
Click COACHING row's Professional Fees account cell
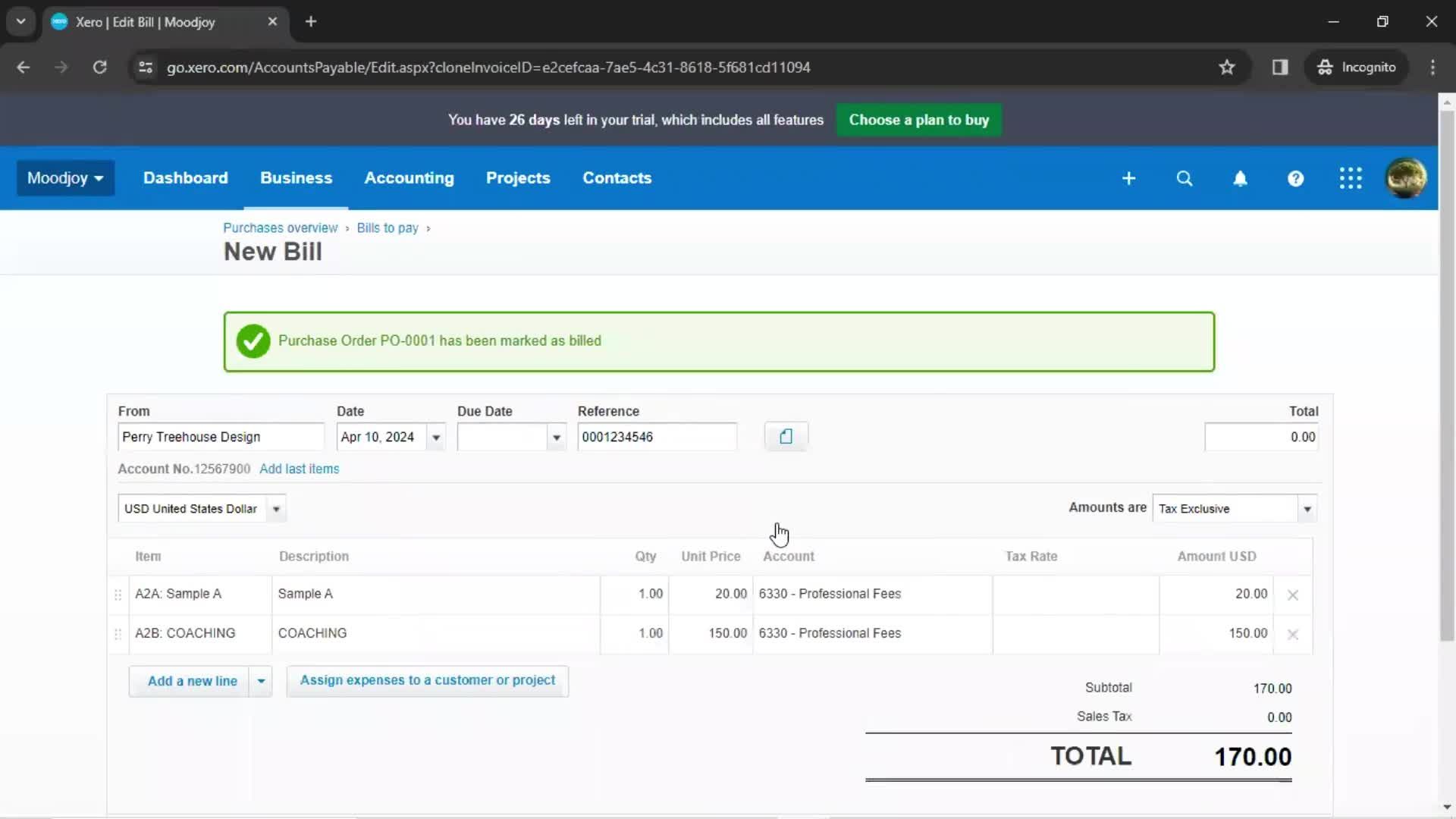point(872,633)
